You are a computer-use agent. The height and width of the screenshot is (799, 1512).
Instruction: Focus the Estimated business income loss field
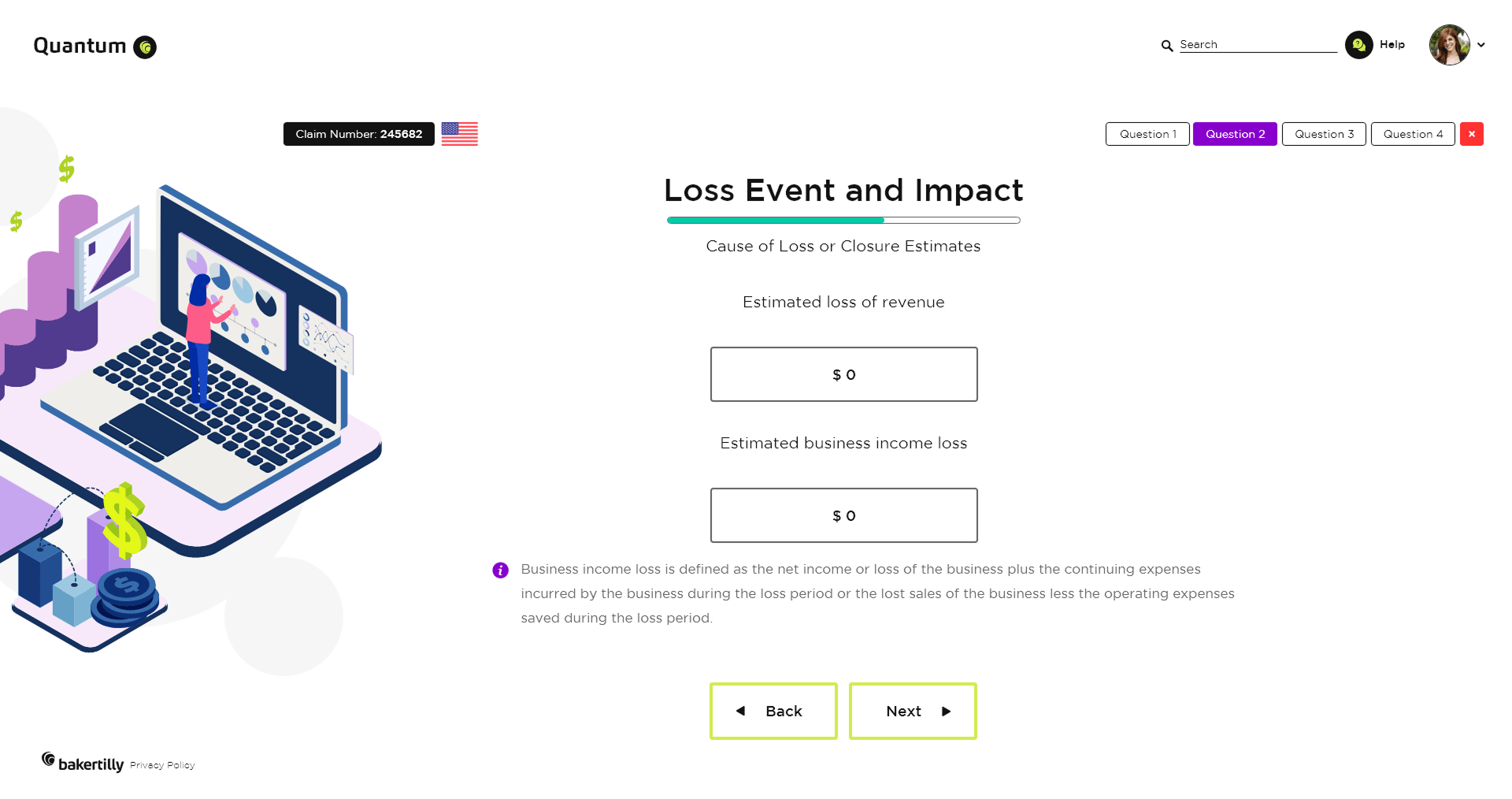(843, 515)
